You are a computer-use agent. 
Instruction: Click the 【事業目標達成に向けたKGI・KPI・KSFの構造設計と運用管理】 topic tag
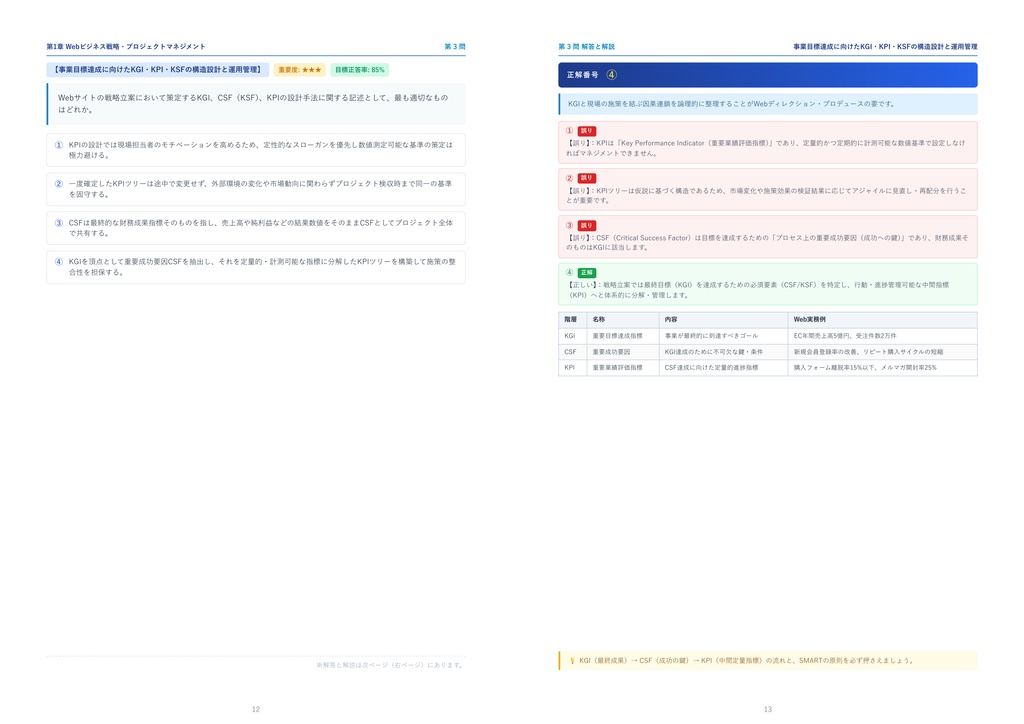tap(157, 70)
